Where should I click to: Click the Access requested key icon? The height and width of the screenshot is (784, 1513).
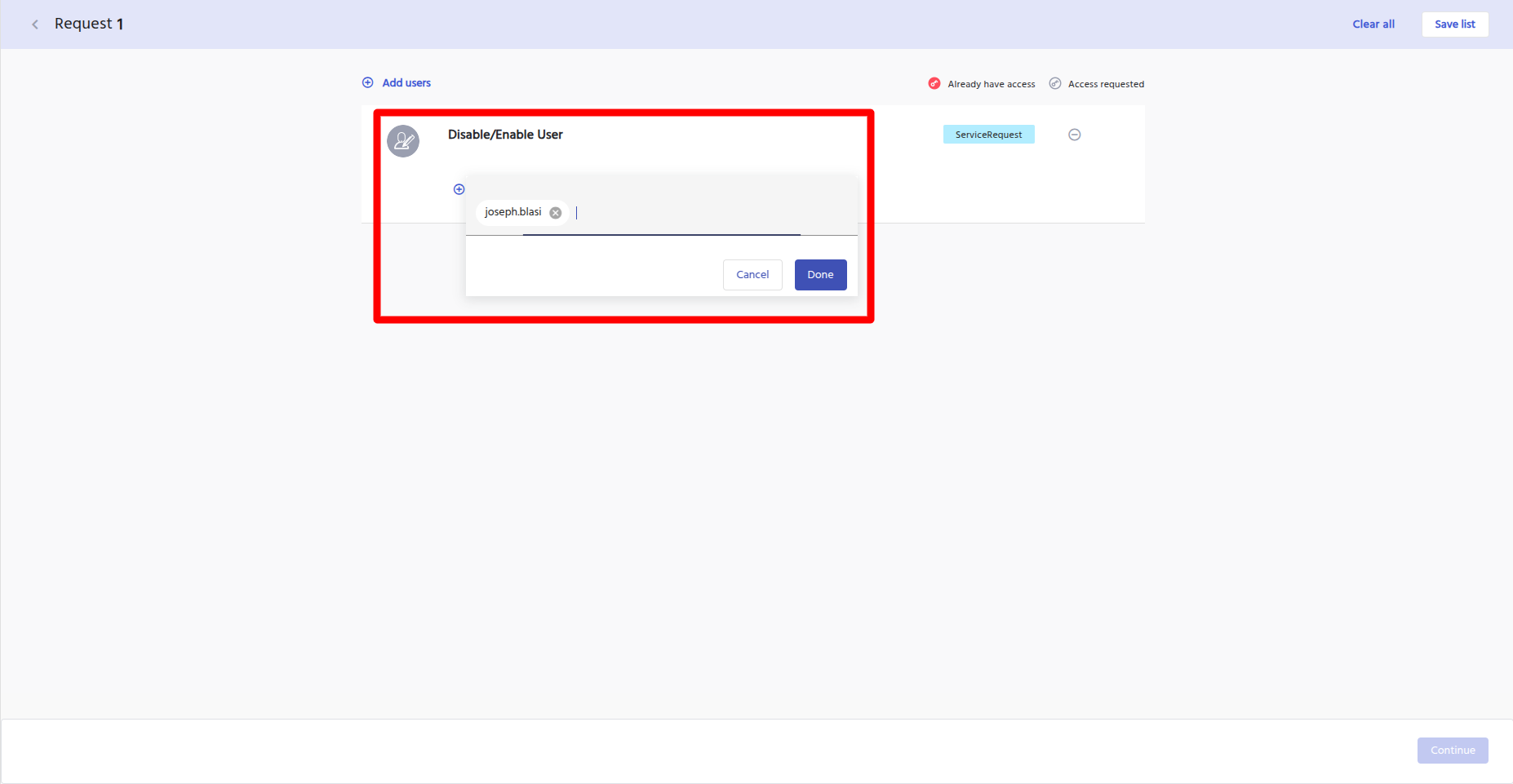1055,83
